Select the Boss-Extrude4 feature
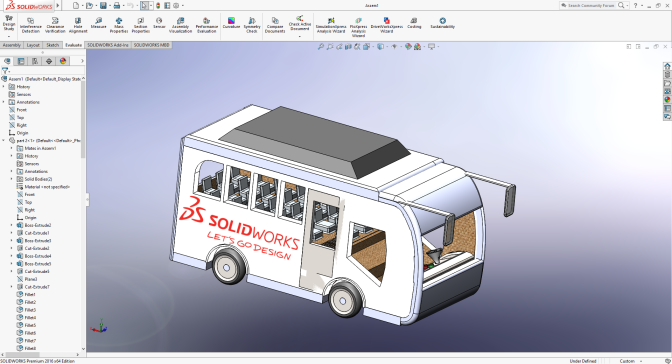The height and width of the screenshot is (364, 672). click(34, 256)
